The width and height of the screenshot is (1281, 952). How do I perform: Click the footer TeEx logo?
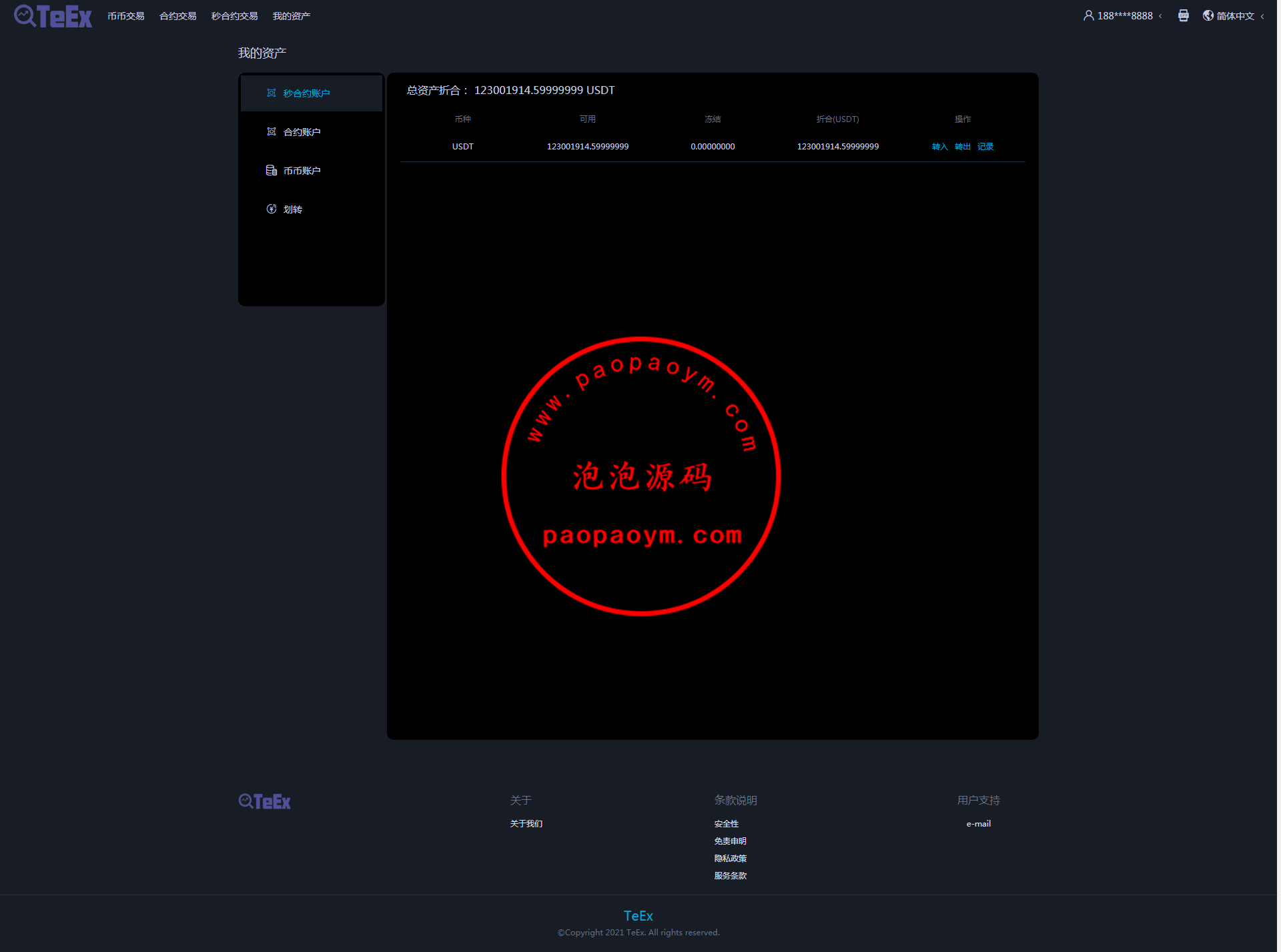265,801
